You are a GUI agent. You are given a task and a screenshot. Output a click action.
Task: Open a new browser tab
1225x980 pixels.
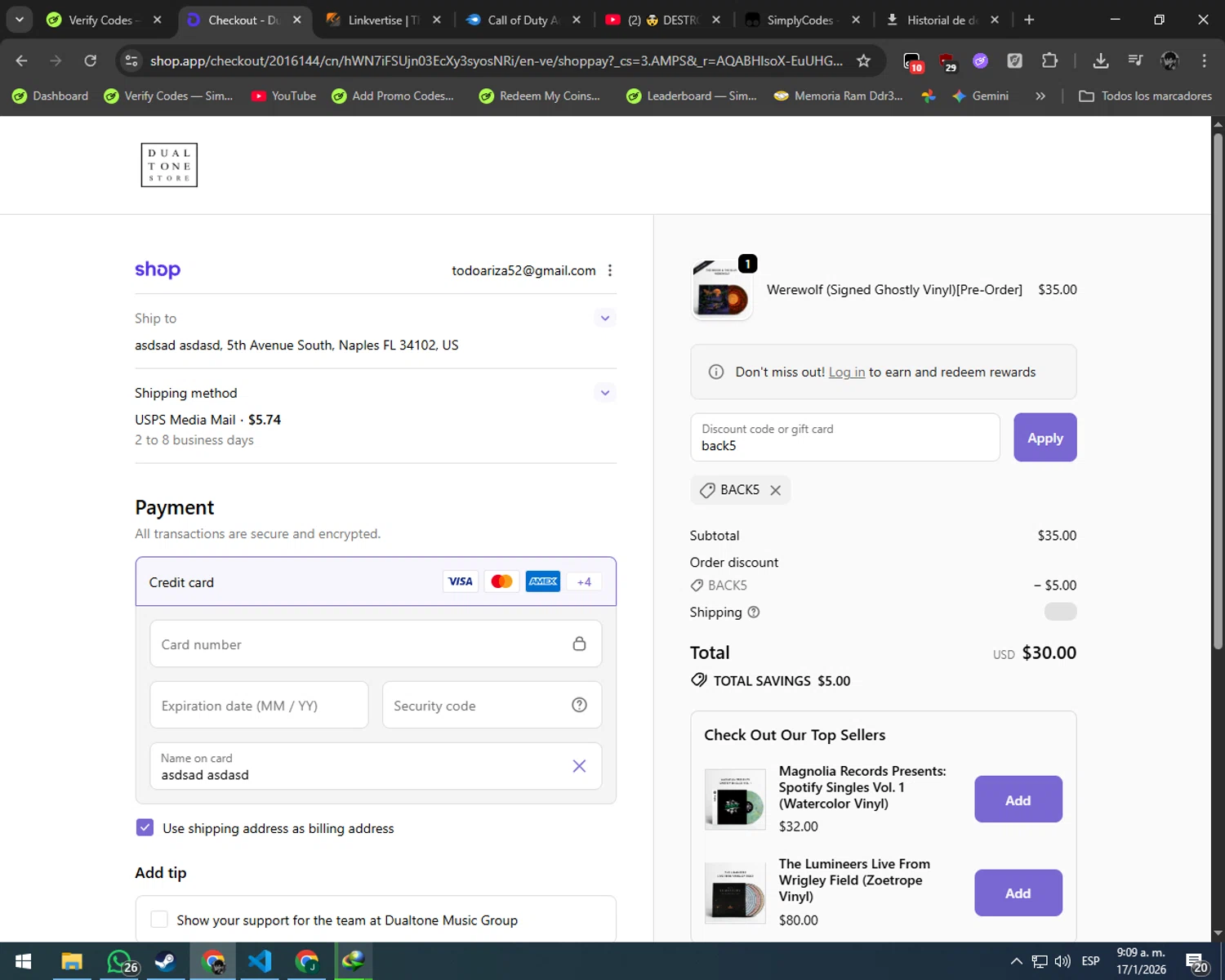pos(1029,20)
